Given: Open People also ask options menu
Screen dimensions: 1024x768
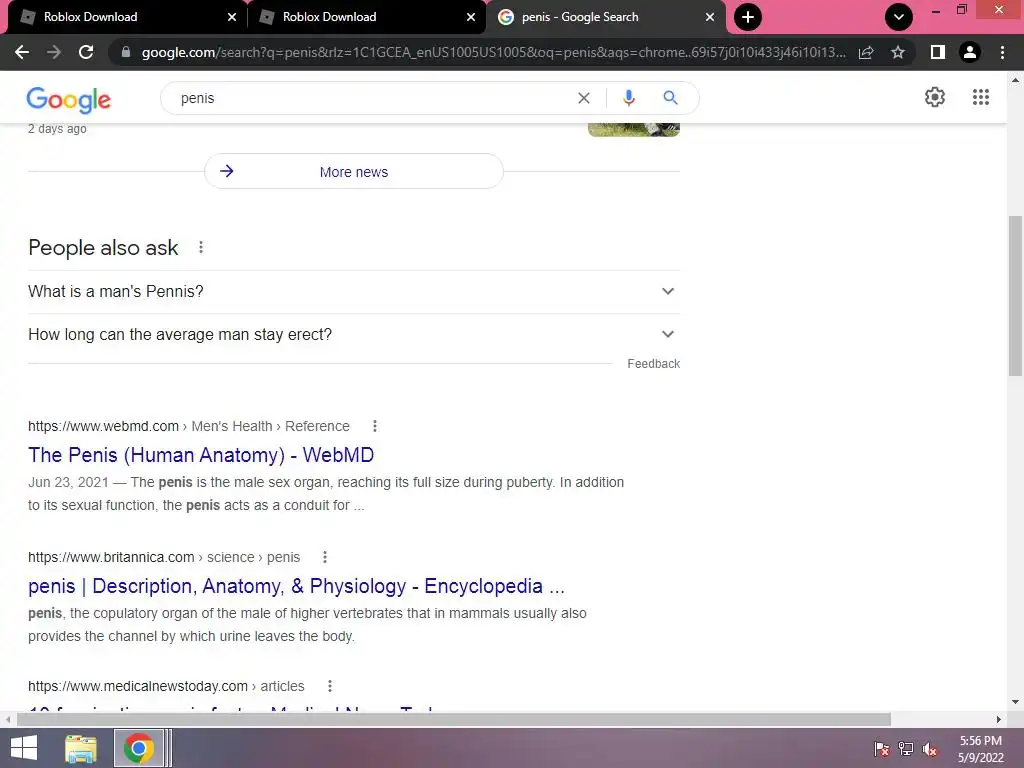Looking at the screenshot, I should (x=201, y=248).
